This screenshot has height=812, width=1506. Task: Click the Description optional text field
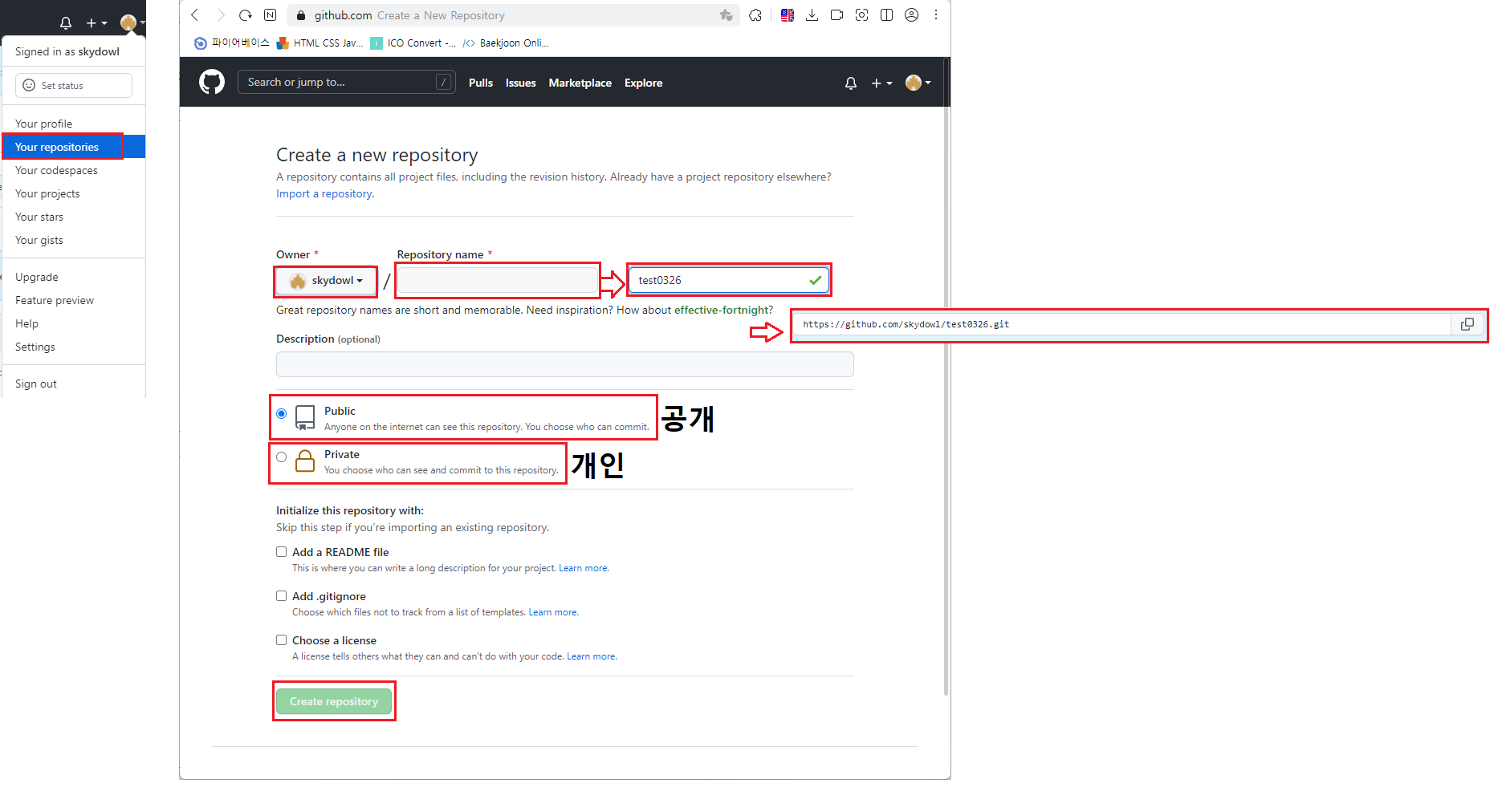[564, 364]
